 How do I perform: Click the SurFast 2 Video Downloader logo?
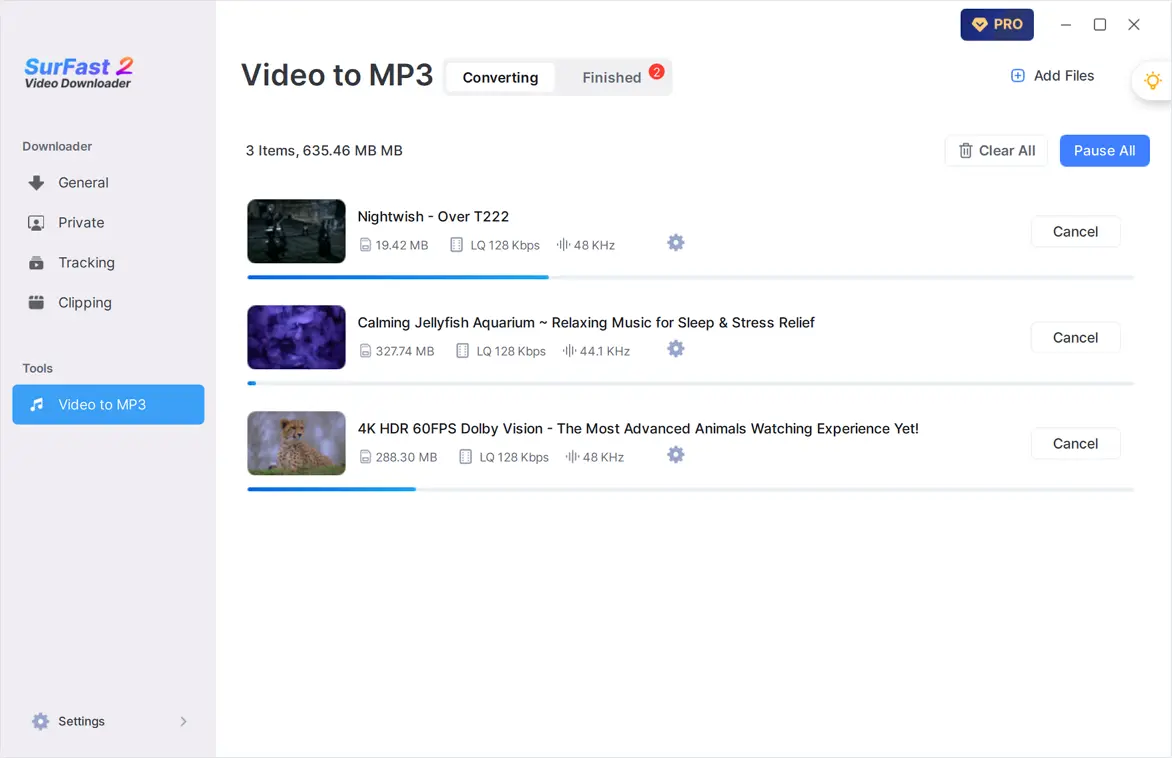click(x=78, y=73)
